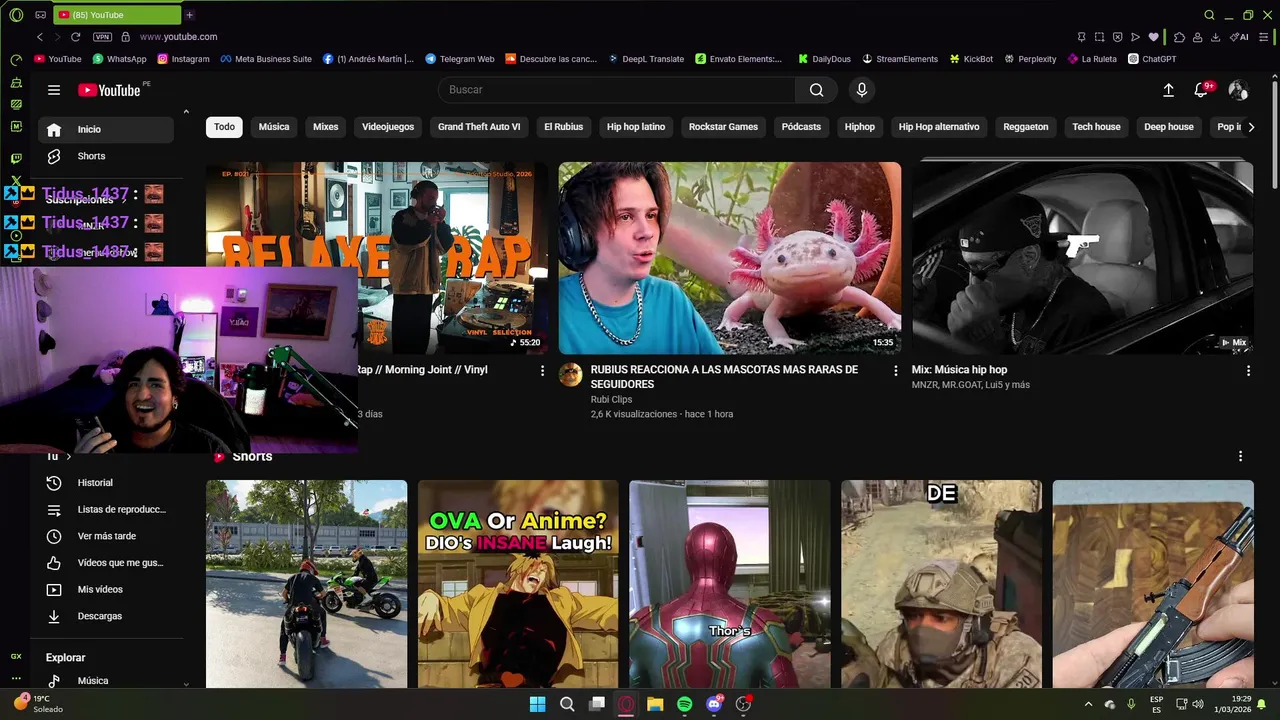Go to Inicio in the sidebar

coord(105,129)
